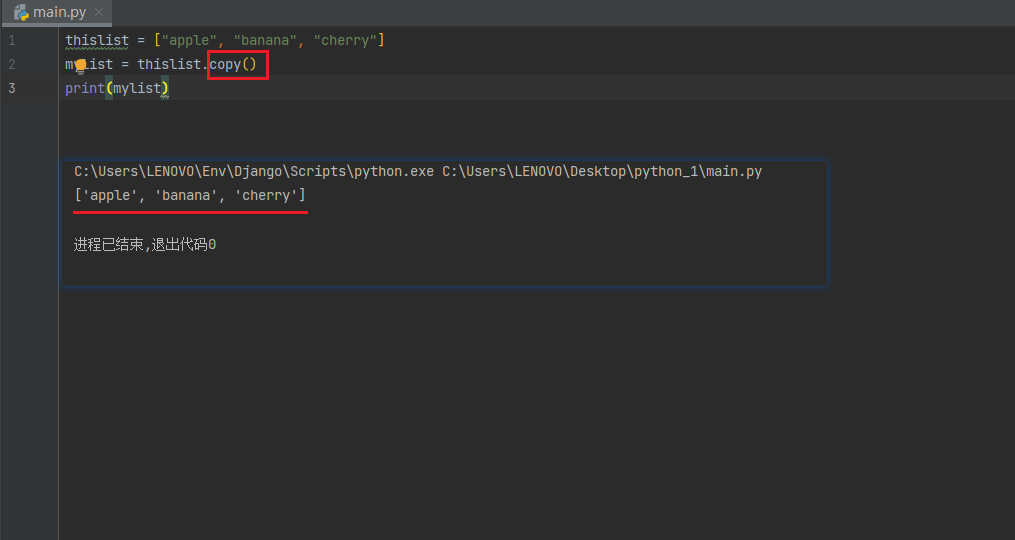Click the print function in line 3

[x=85, y=88]
